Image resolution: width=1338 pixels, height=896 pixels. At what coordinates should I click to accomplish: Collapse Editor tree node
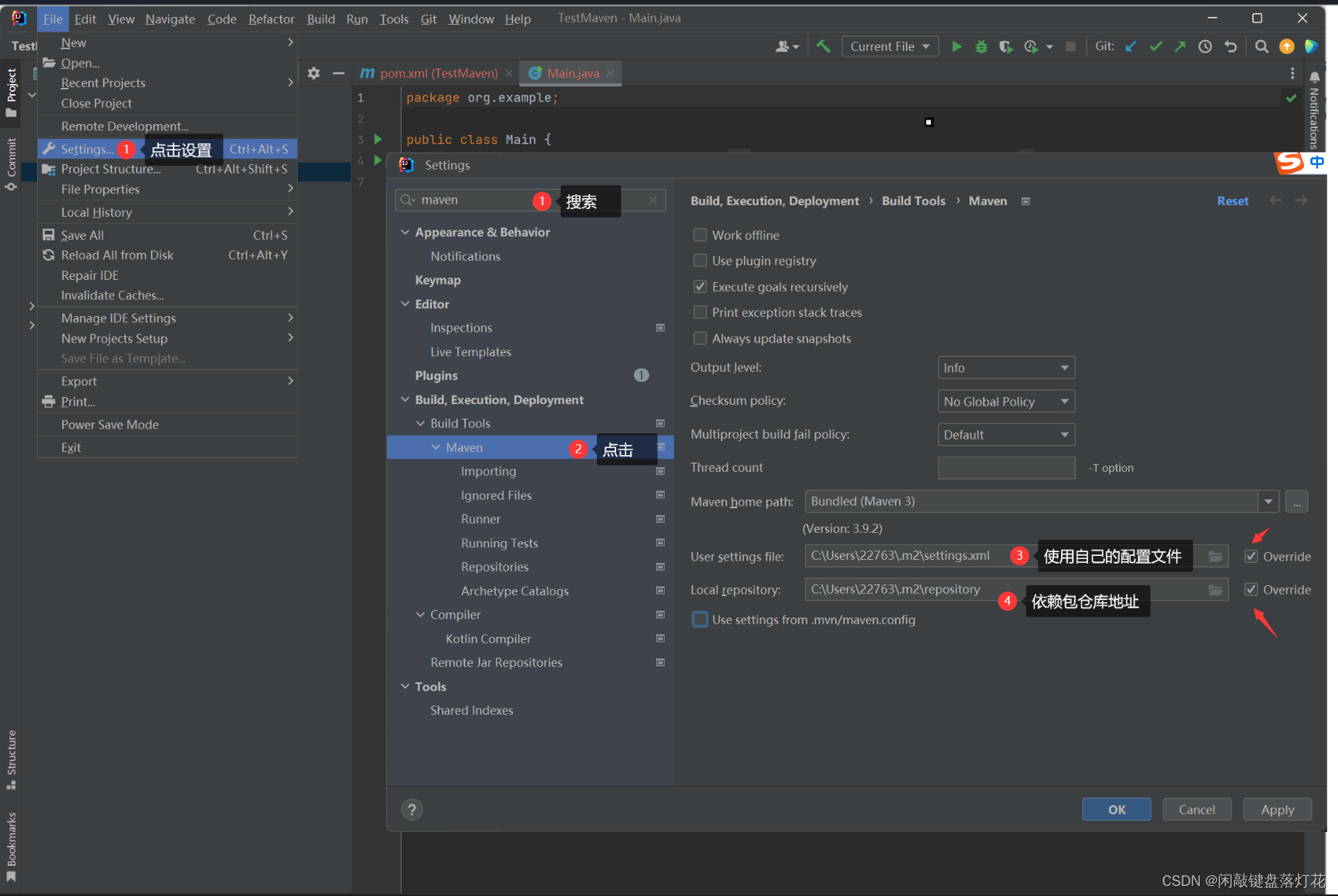405,304
